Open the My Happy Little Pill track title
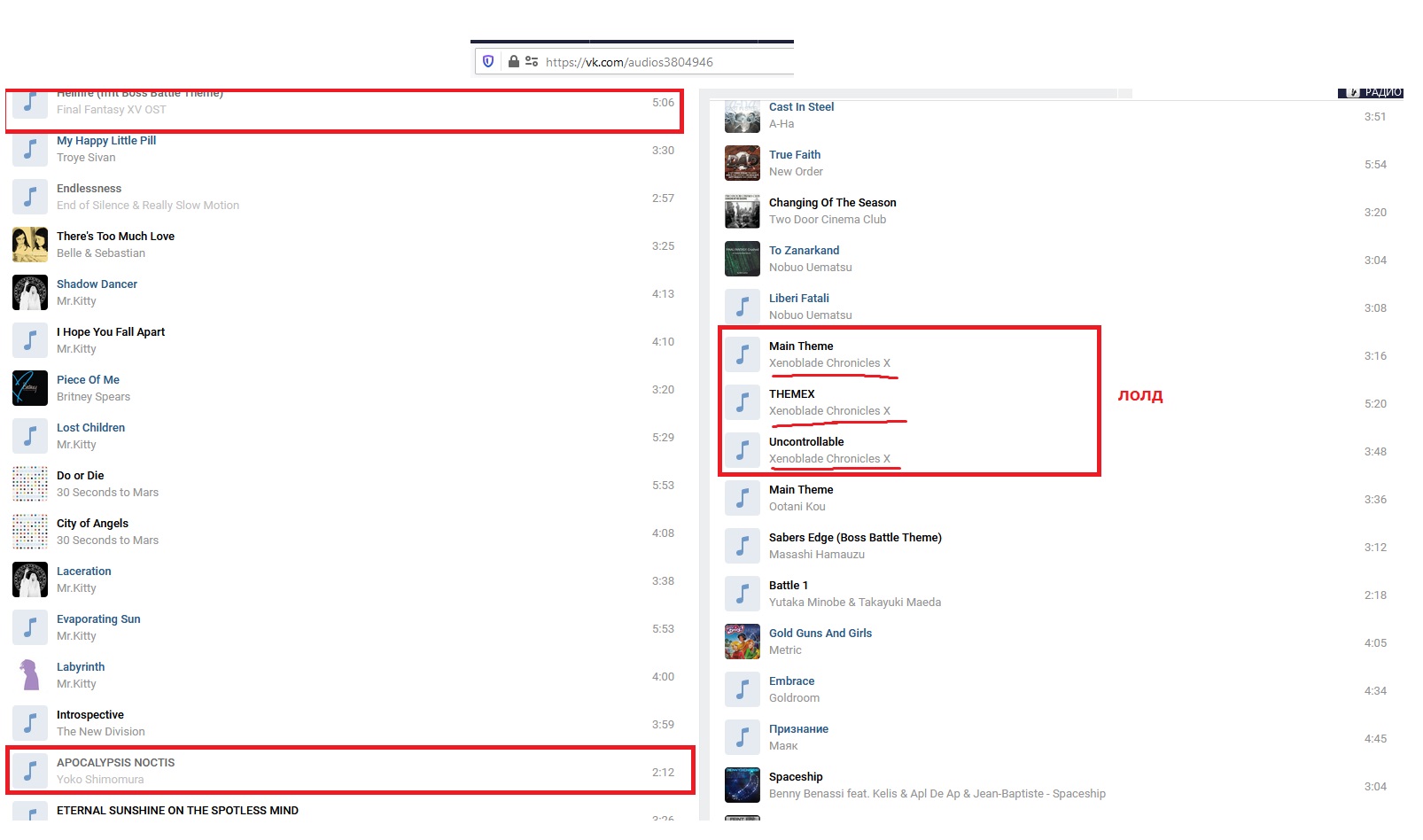Image resolution: width=1423 pixels, height=840 pixels. coord(106,141)
